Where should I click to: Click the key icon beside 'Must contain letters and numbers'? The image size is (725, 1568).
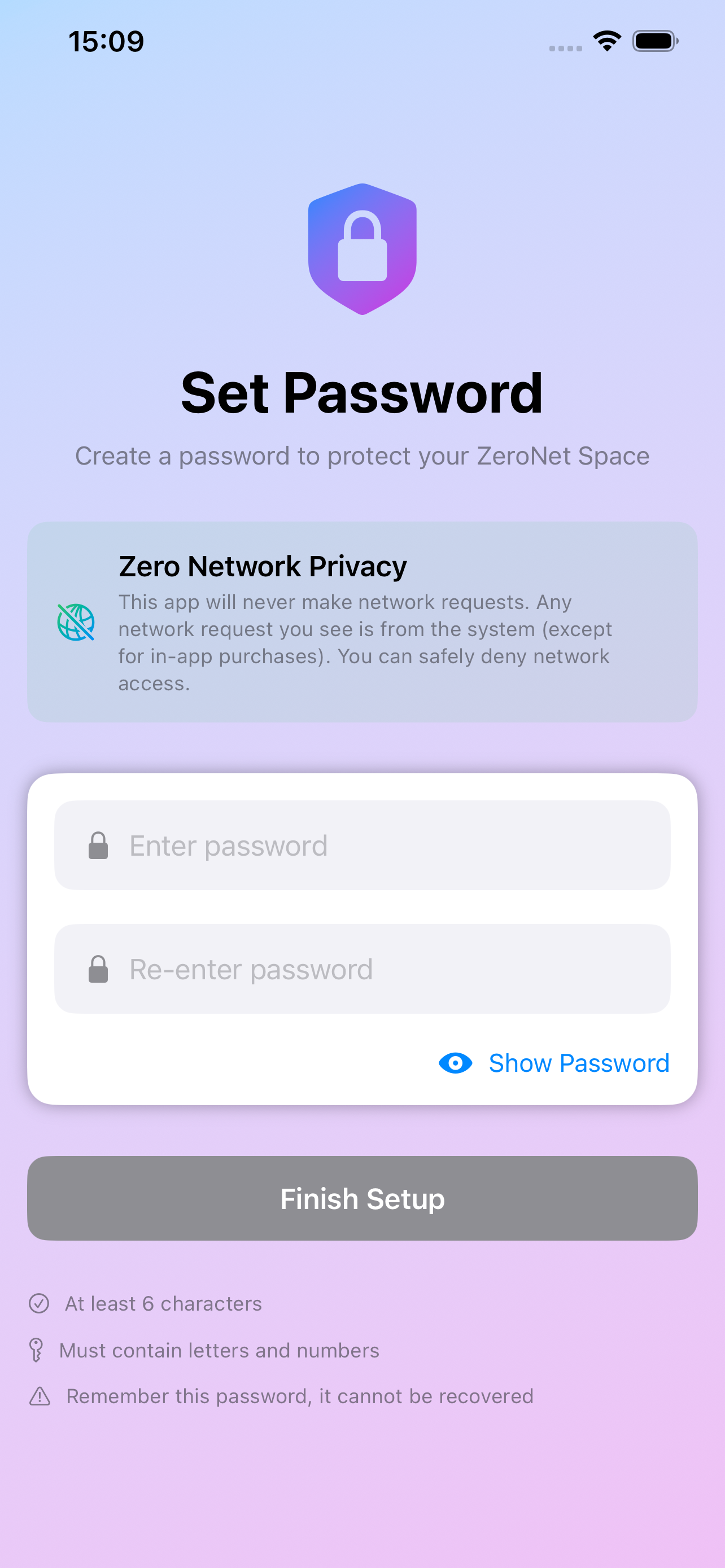coord(37,1350)
